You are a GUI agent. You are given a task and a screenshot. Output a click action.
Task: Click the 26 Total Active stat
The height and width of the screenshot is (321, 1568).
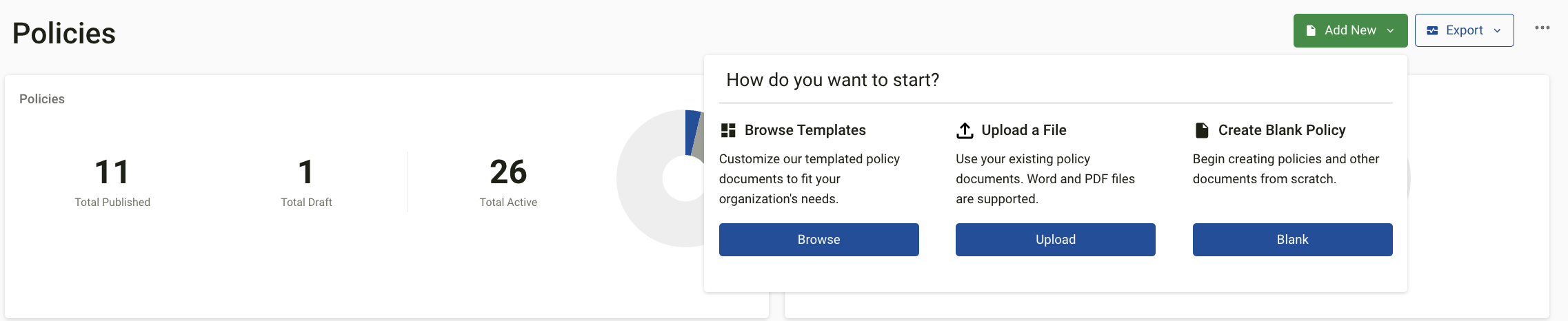coord(508,182)
